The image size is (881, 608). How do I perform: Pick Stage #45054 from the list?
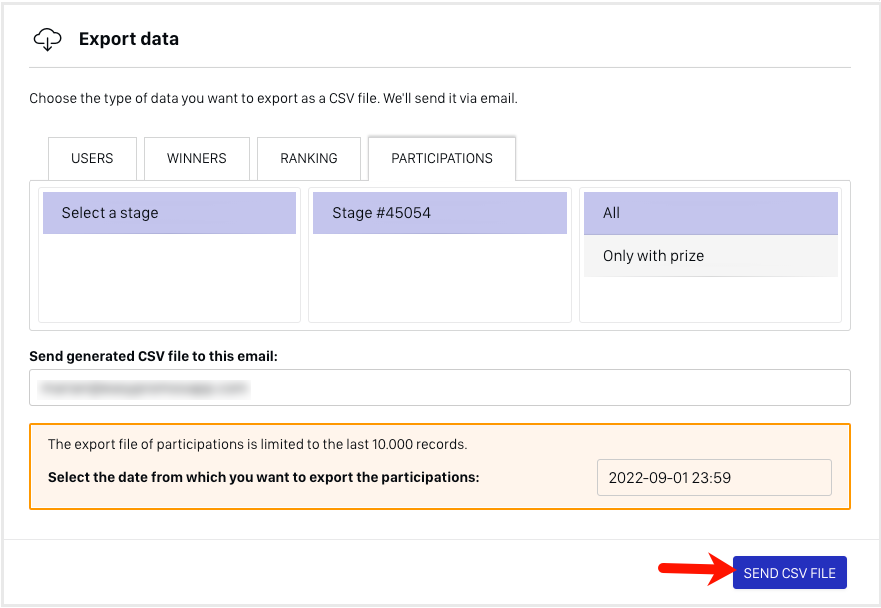pyautogui.click(x=439, y=213)
